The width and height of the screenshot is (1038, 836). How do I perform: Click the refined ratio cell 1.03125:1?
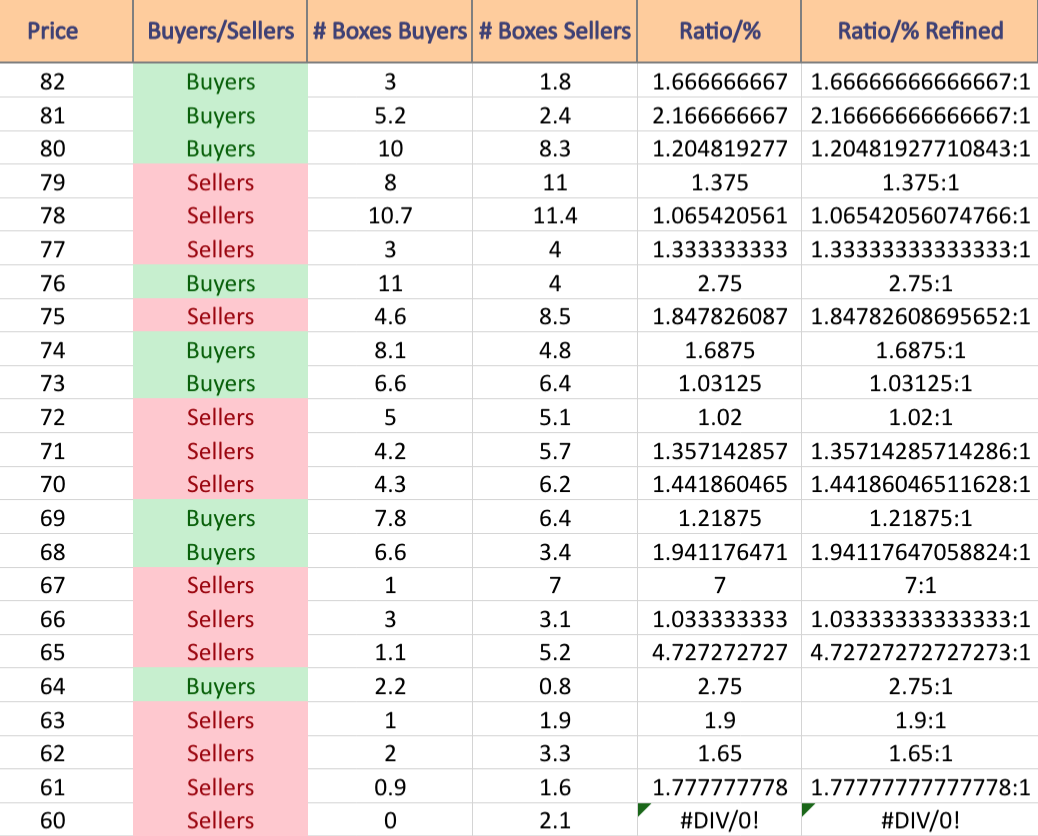(920, 383)
